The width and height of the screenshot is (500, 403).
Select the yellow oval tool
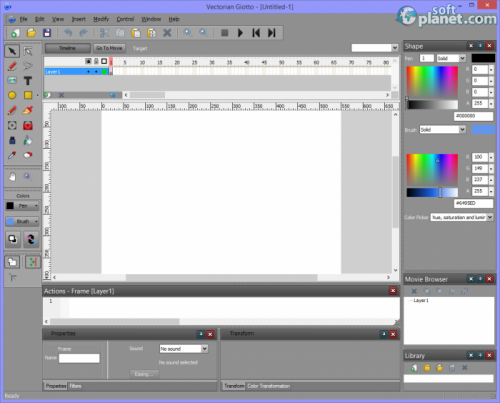12,95
